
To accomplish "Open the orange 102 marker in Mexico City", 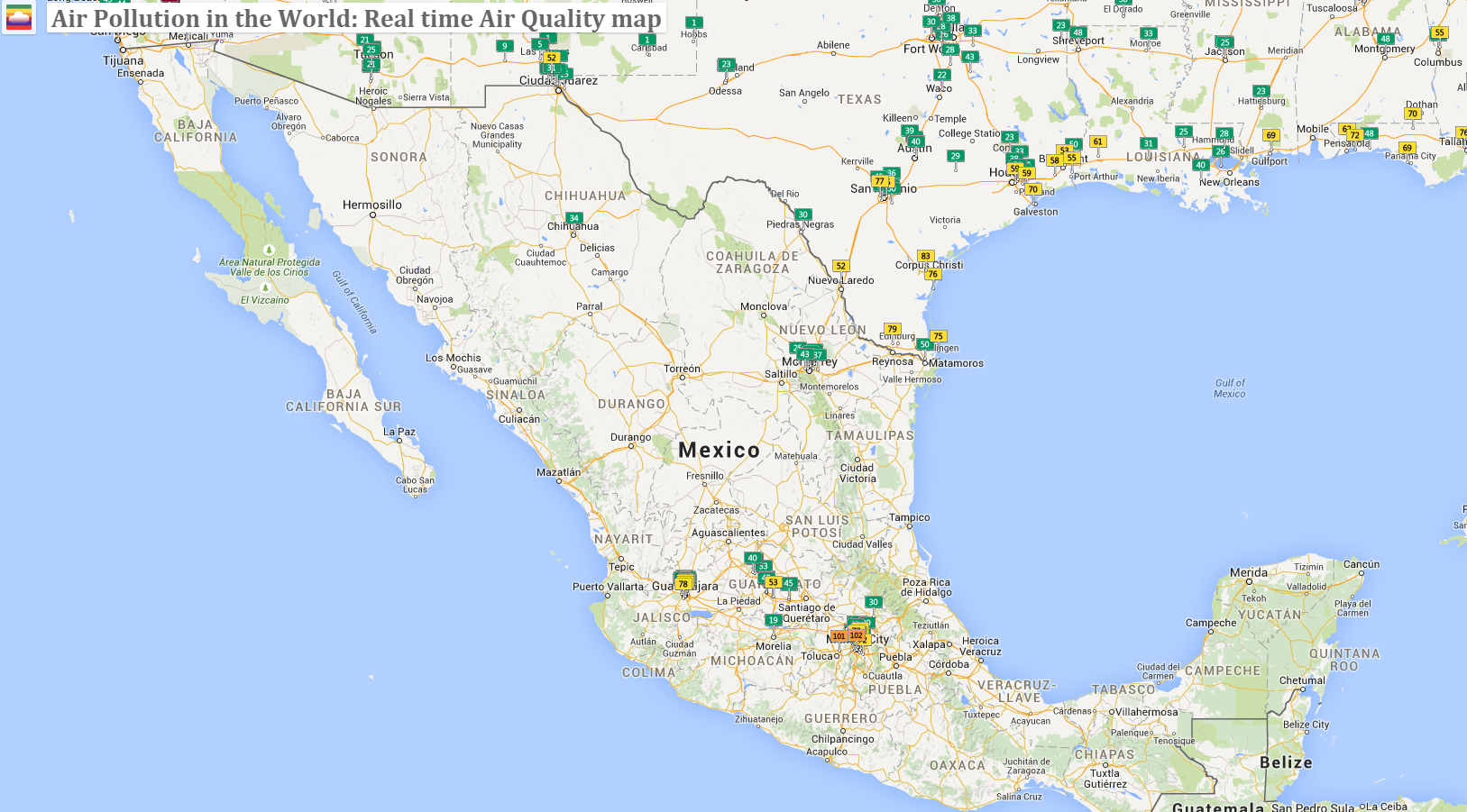I will 856,634.
